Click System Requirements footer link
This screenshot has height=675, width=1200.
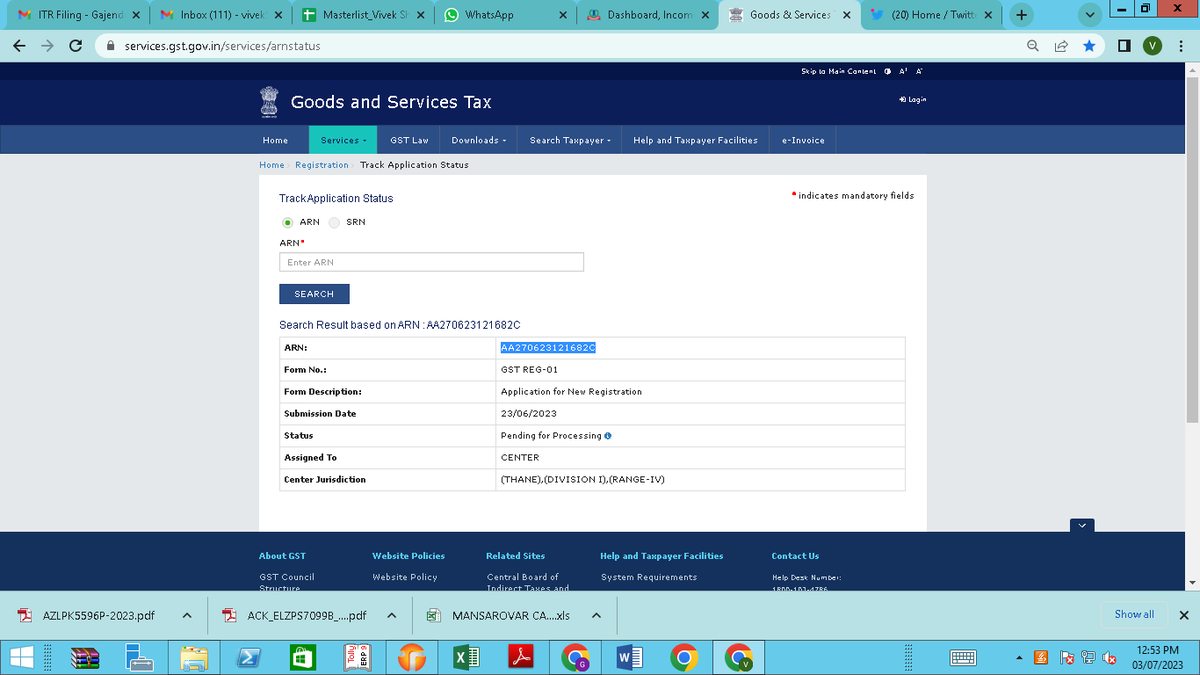point(649,577)
